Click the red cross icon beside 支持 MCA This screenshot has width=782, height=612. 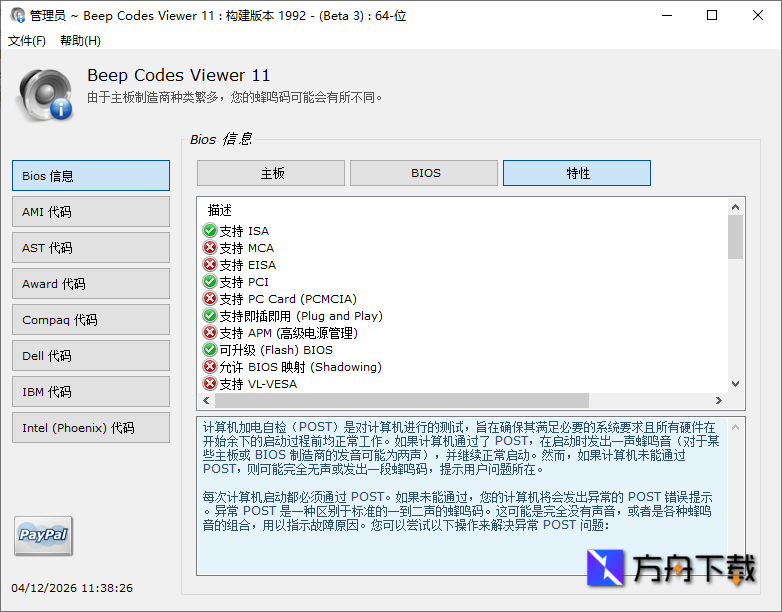point(210,247)
